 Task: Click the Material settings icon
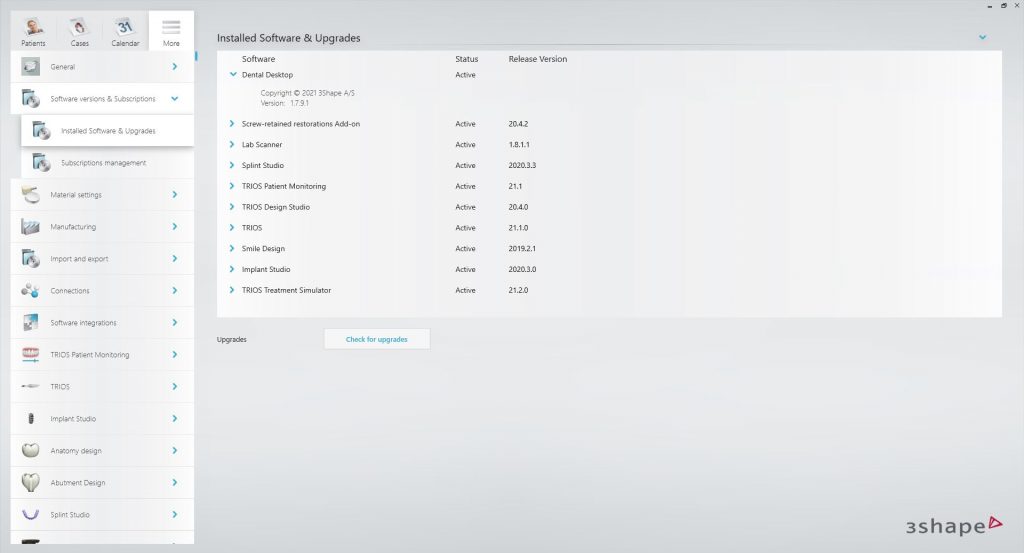click(31, 195)
